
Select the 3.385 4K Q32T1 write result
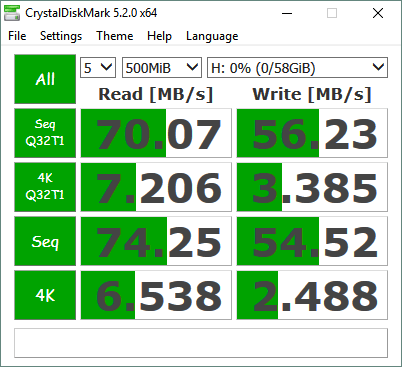point(312,187)
